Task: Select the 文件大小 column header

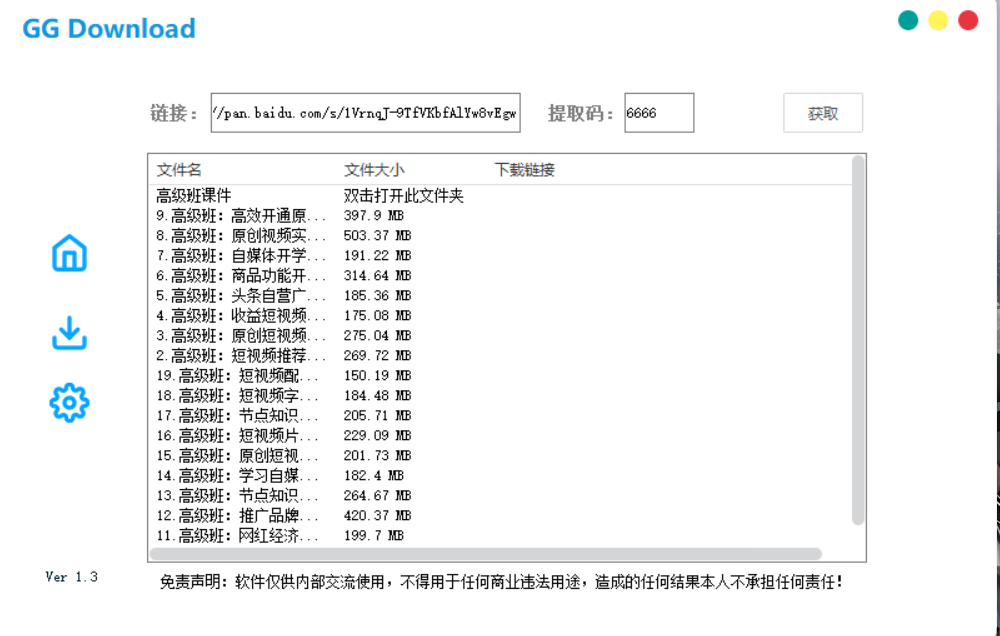Action: tap(369, 169)
